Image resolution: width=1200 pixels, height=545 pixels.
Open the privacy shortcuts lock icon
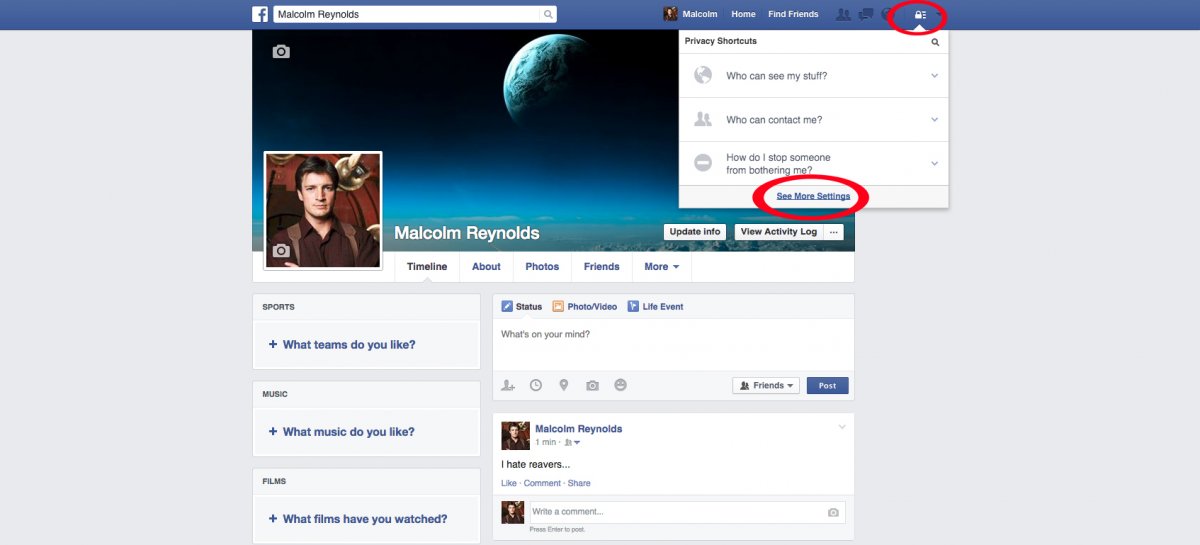920,15
